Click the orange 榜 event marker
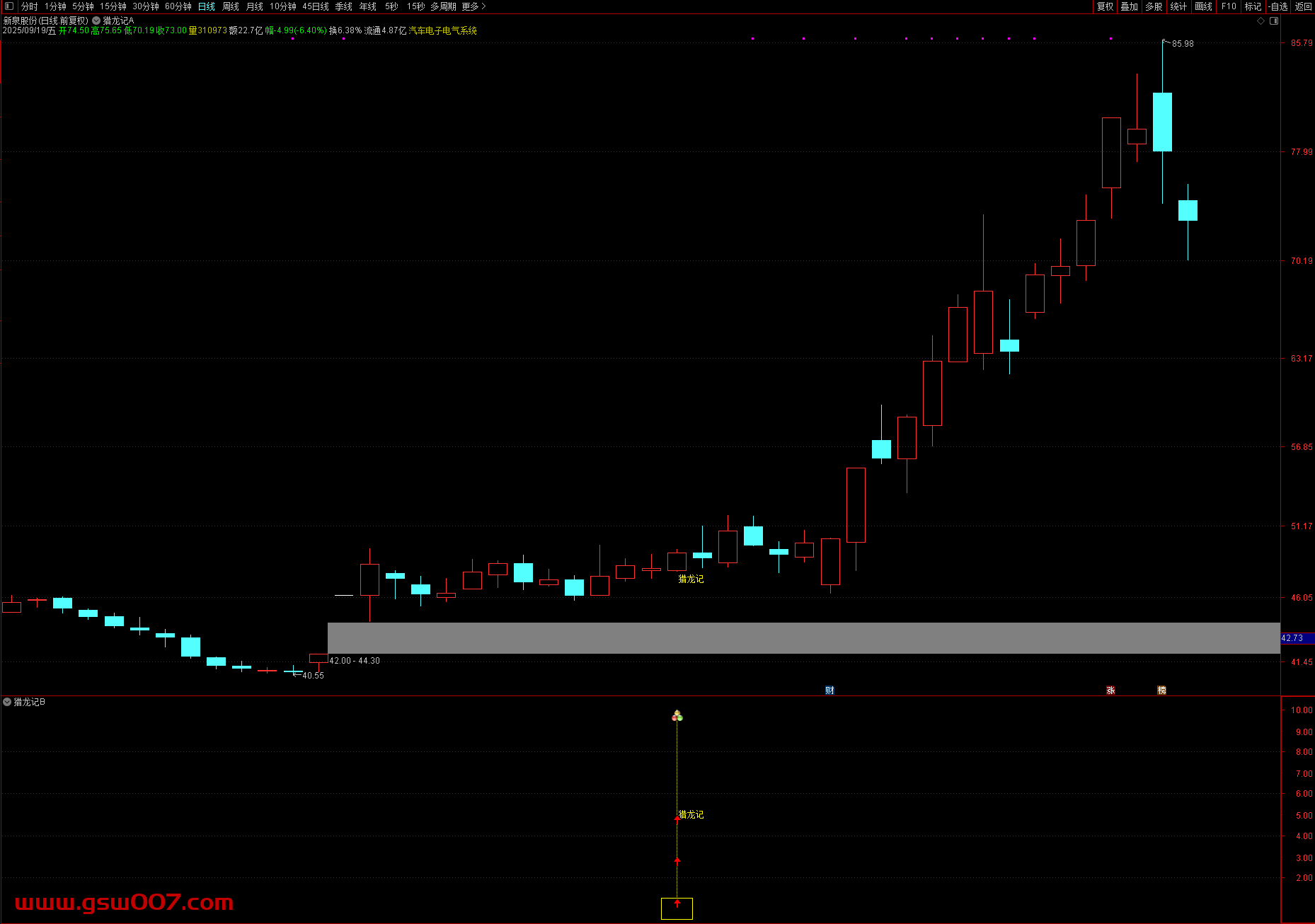 pyautogui.click(x=1161, y=691)
